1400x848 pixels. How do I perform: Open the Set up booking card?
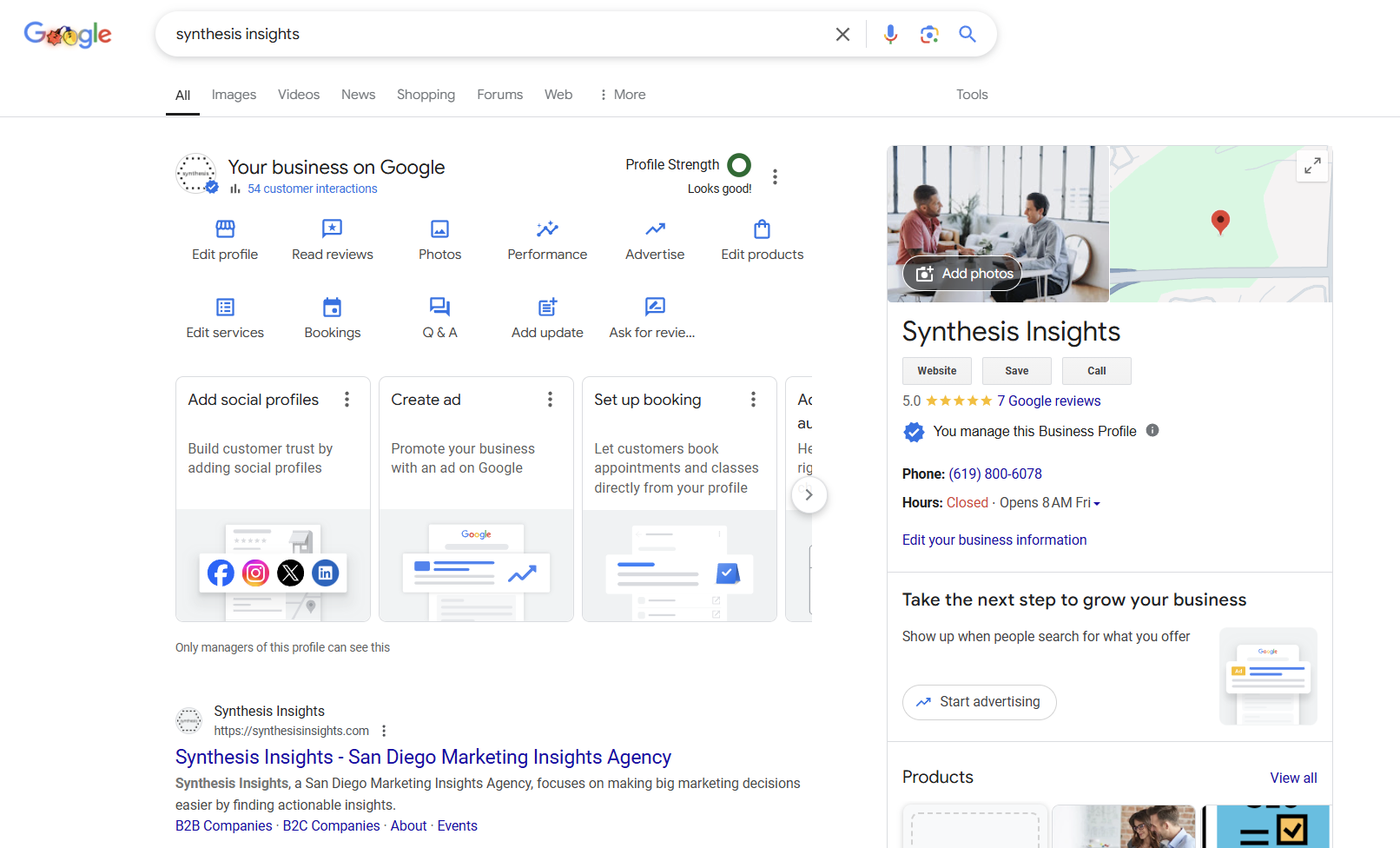pyautogui.click(x=679, y=499)
